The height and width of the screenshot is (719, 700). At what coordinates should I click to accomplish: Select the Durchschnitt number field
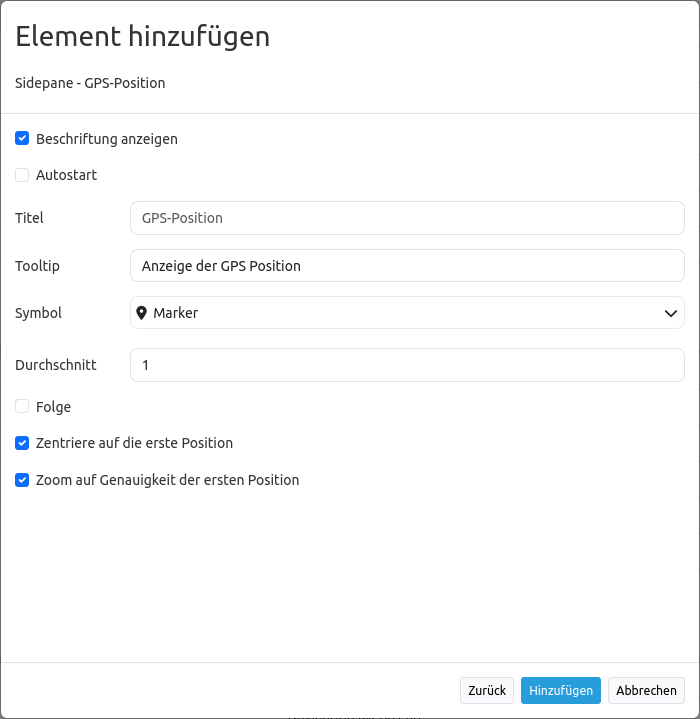(407, 365)
